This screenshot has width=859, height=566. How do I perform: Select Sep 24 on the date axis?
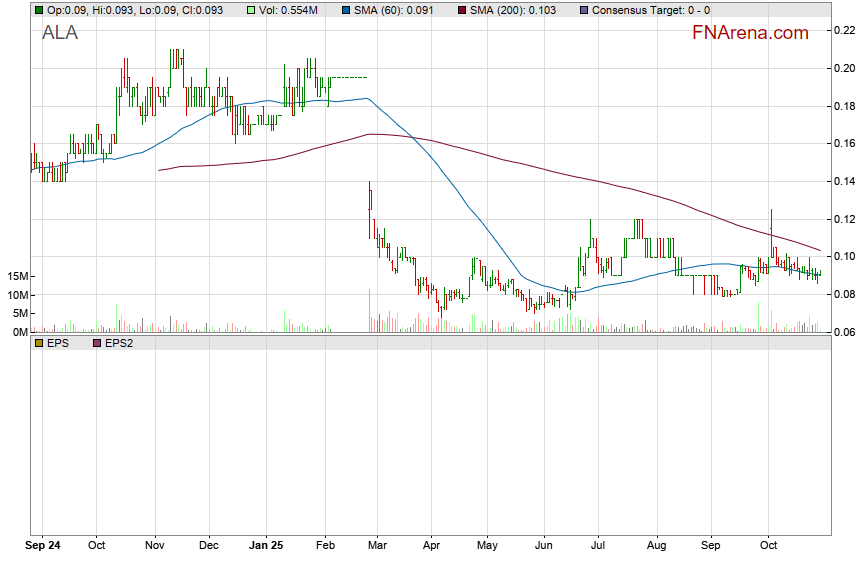pyautogui.click(x=43, y=547)
